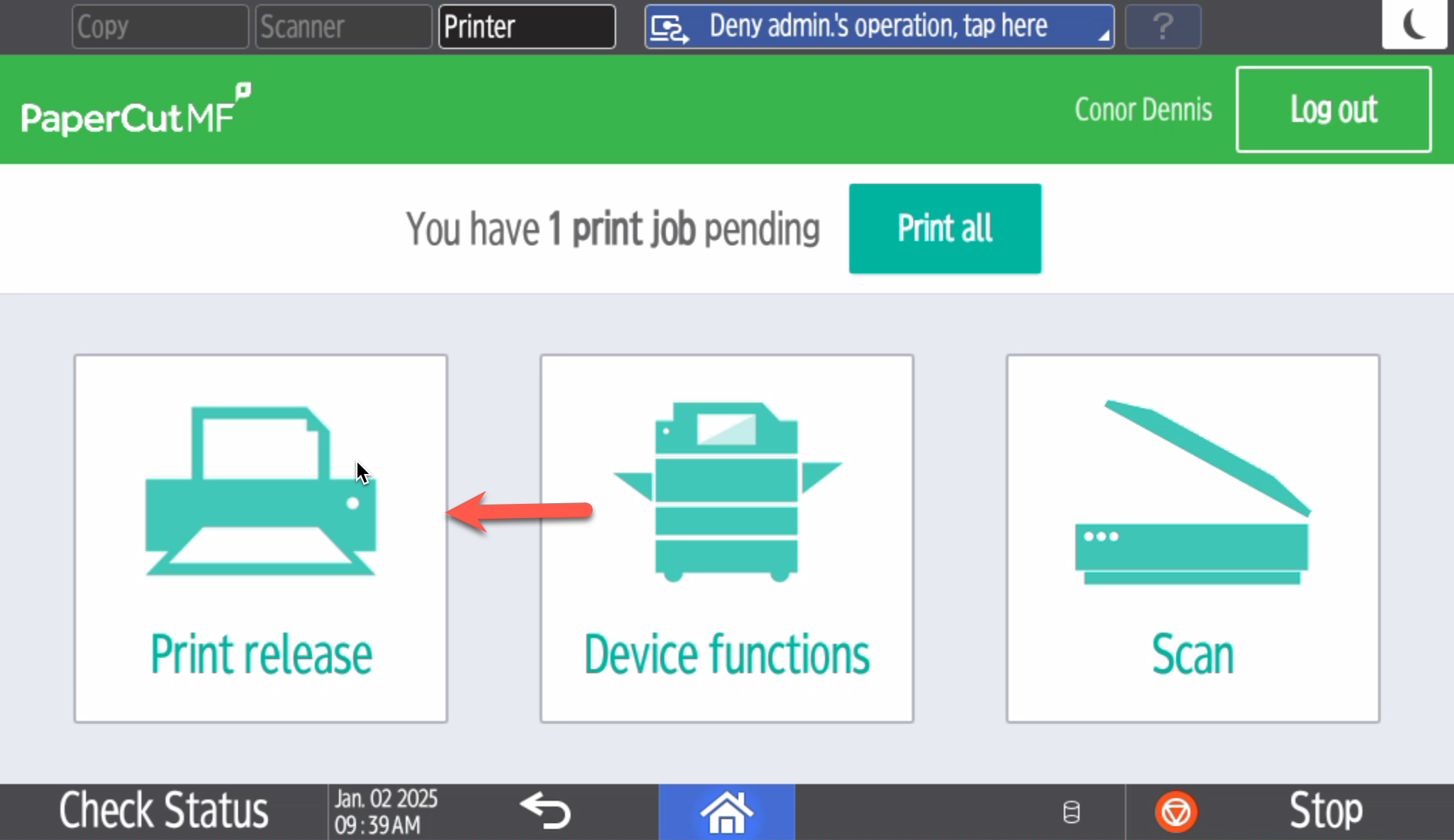This screenshot has width=1454, height=840.
Task: Select the Printer tab
Action: [527, 27]
